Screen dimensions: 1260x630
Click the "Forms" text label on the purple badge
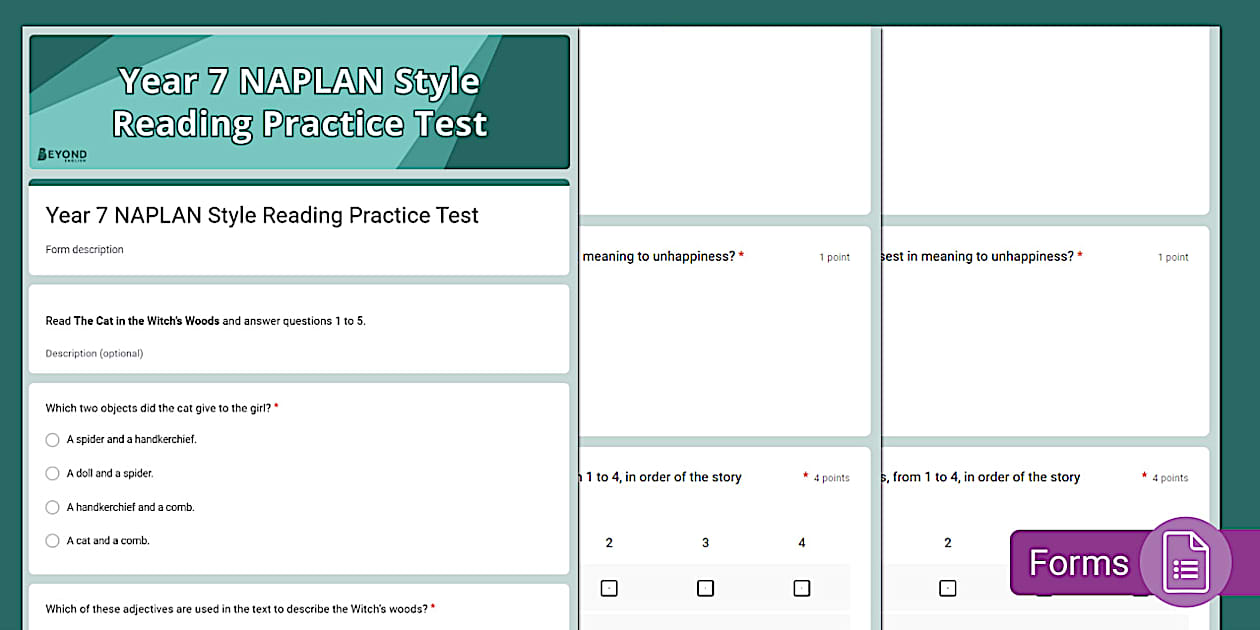click(1080, 562)
